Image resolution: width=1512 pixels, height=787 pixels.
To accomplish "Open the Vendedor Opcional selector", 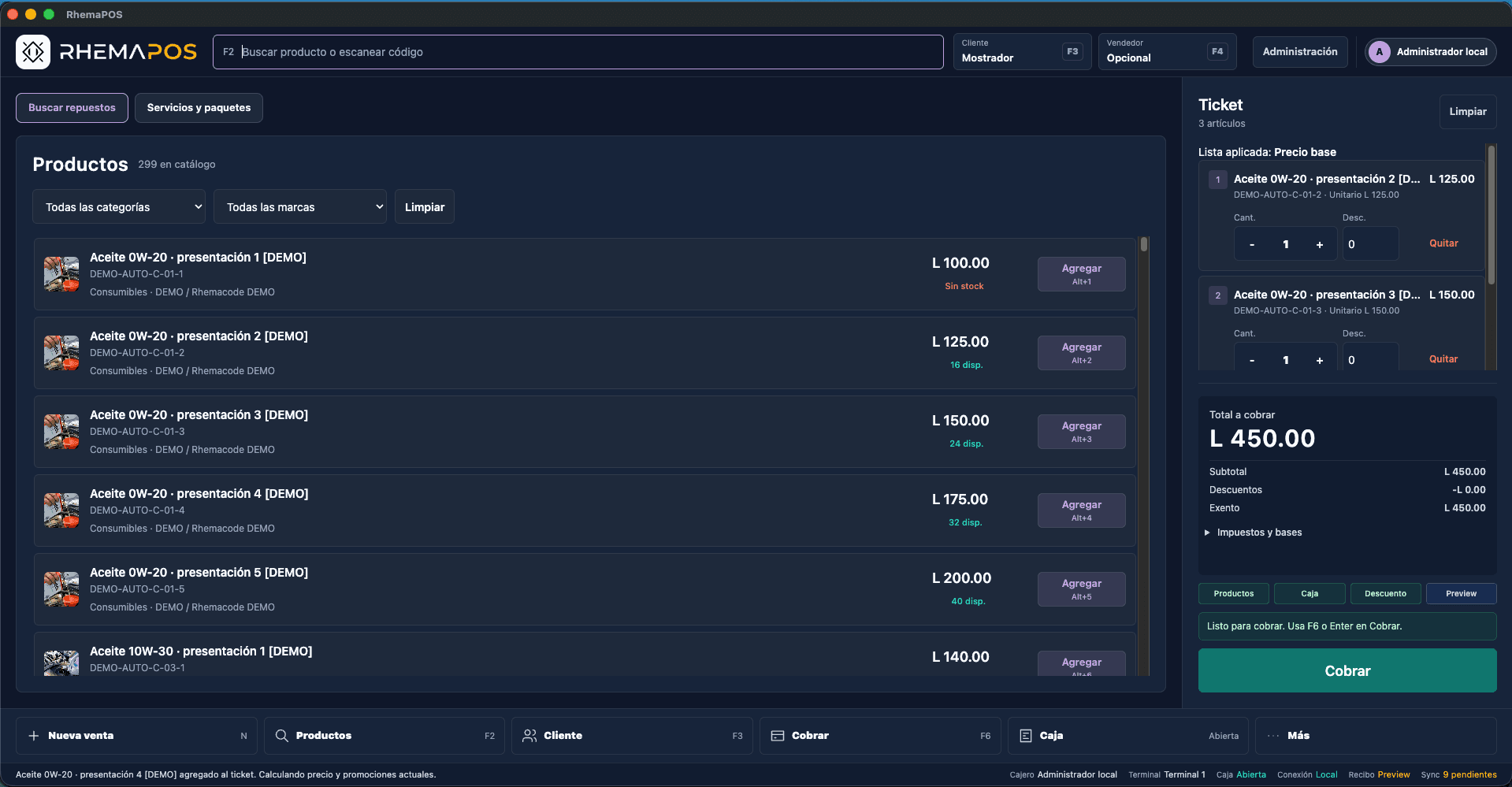I will click(x=1167, y=52).
